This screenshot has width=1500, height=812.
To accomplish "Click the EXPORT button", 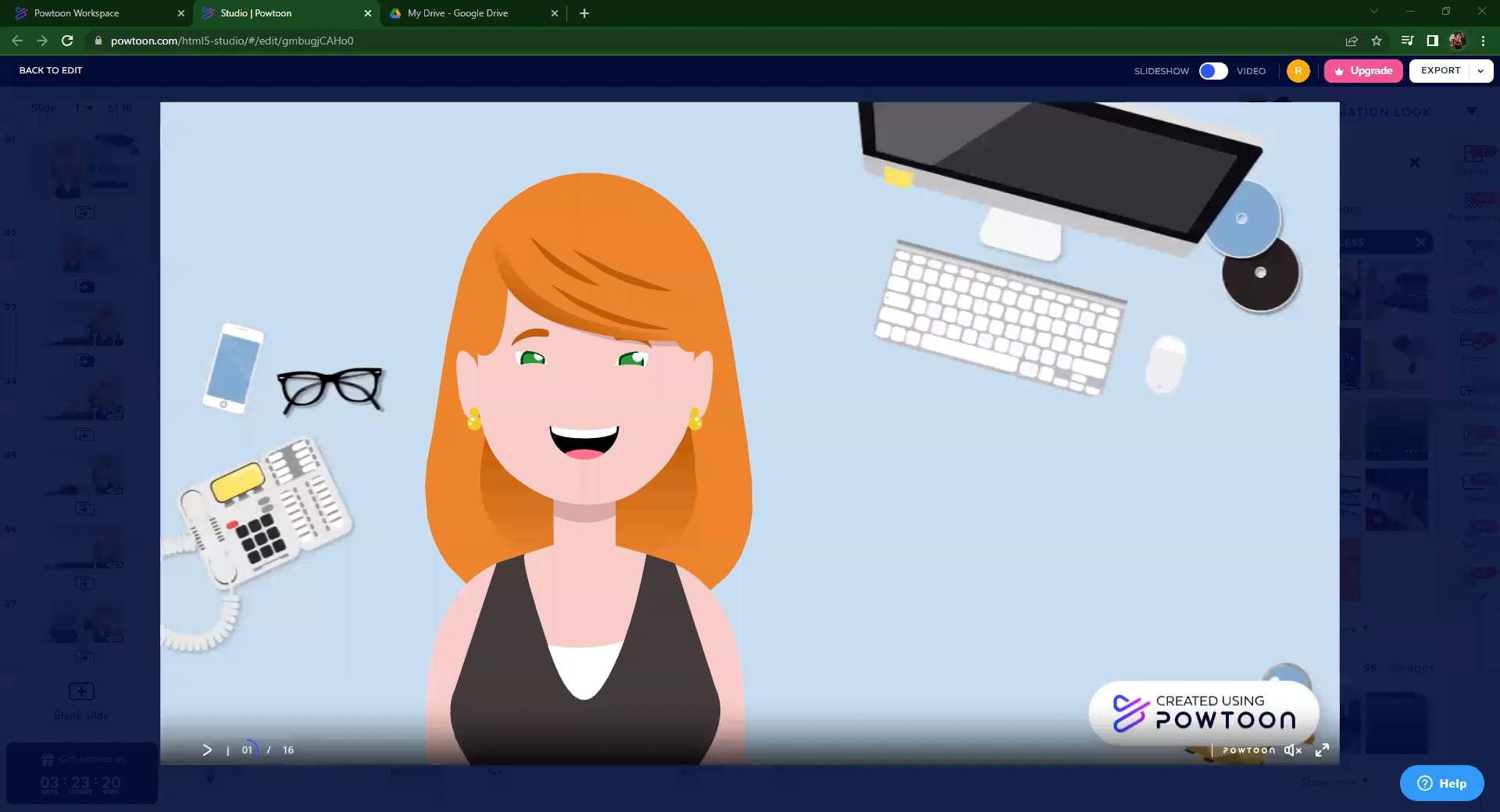I will coord(1440,71).
